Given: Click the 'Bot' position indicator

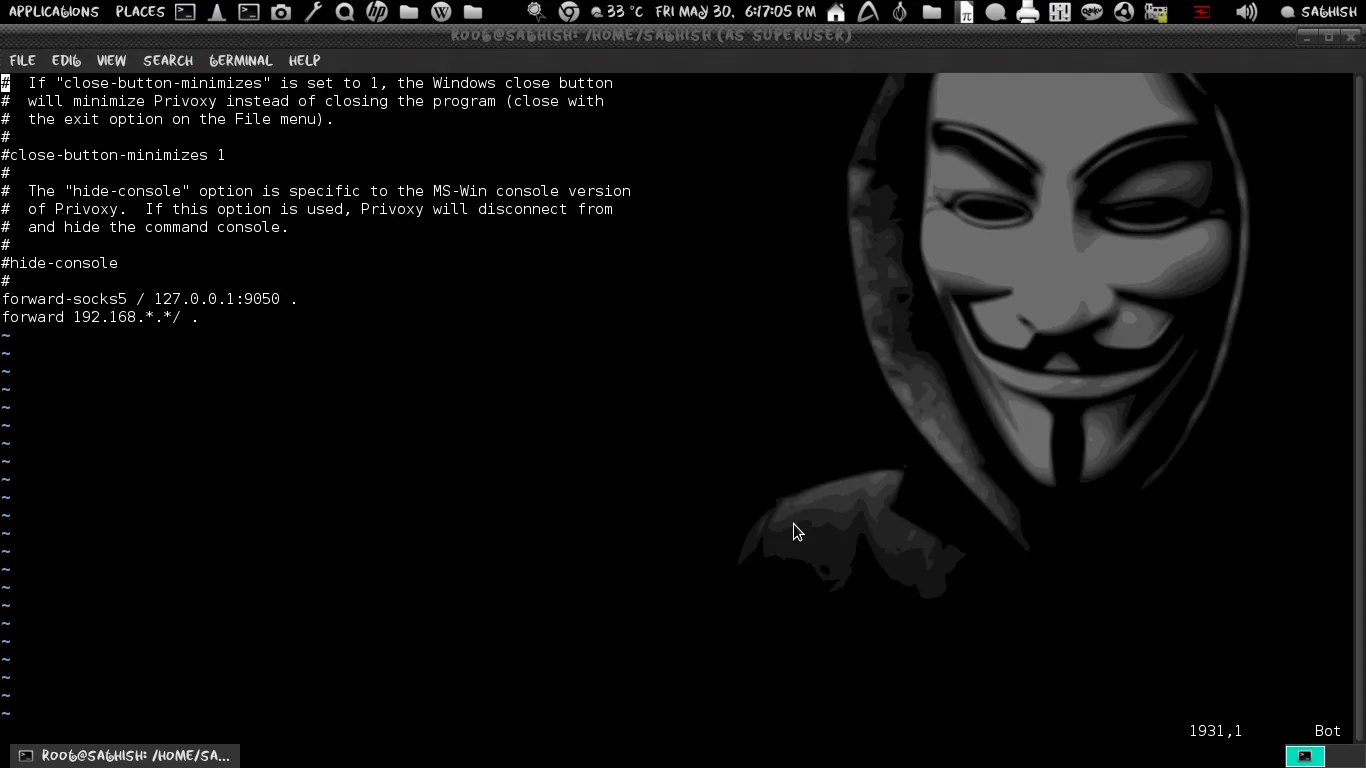Looking at the screenshot, I should [1327, 731].
